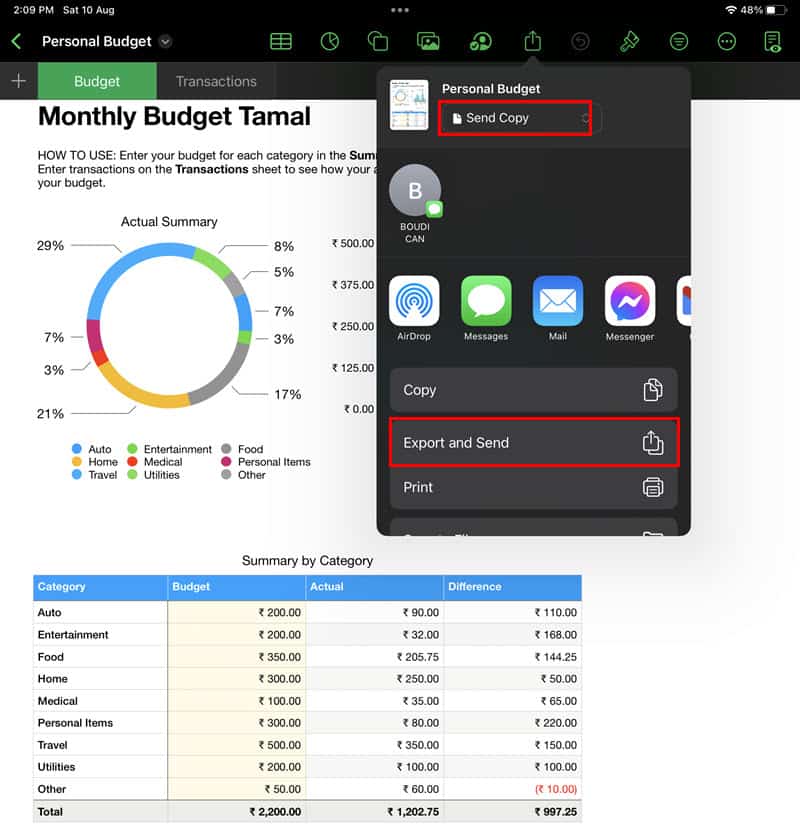800x839 pixels.
Task: Select the Budget sheet tab
Action: click(97, 81)
